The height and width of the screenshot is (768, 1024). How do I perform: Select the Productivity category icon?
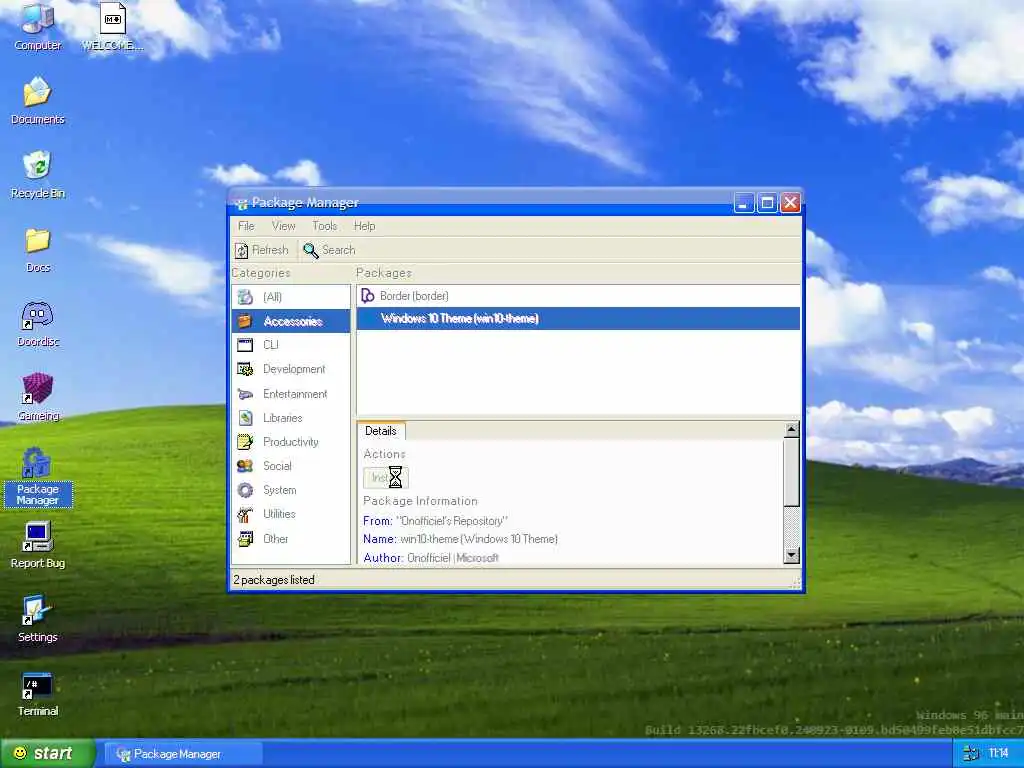245,442
